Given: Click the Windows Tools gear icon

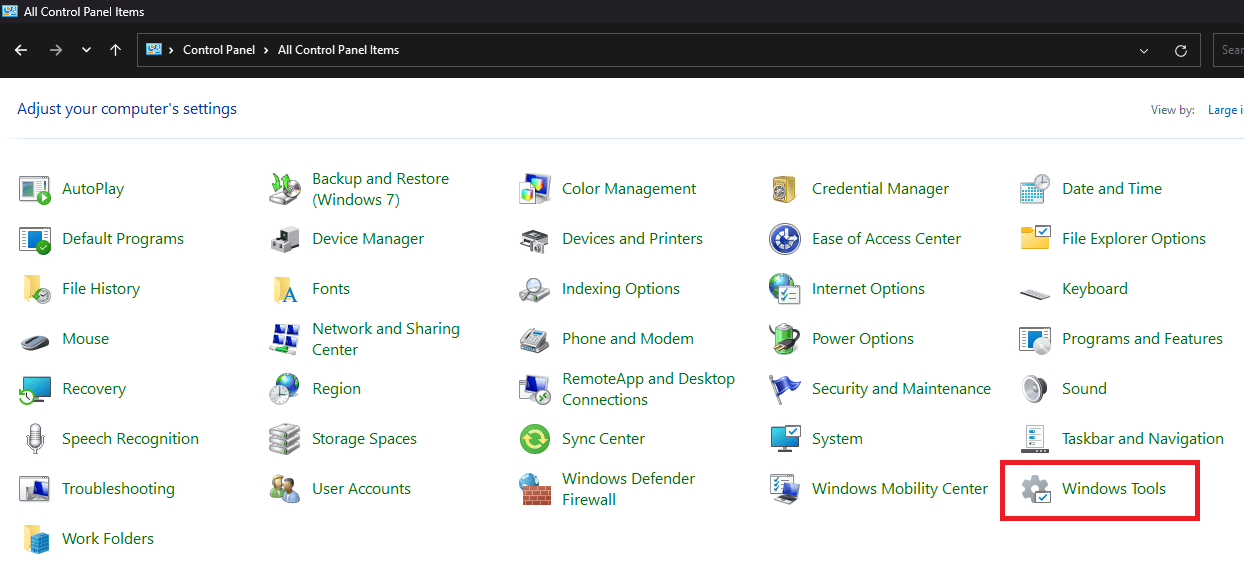Looking at the screenshot, I should click(x=1035, y=489).
